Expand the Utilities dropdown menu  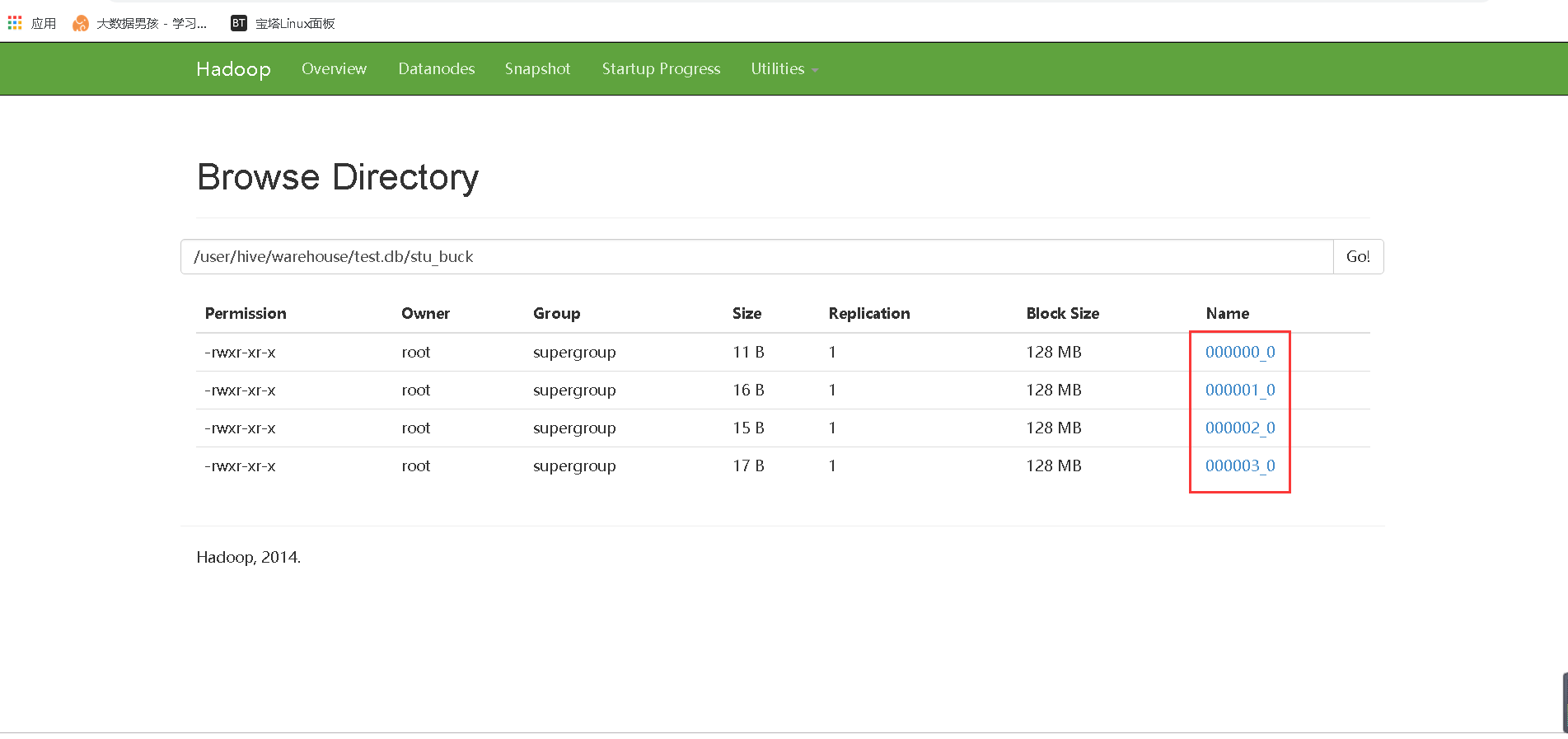click(784, 69)
